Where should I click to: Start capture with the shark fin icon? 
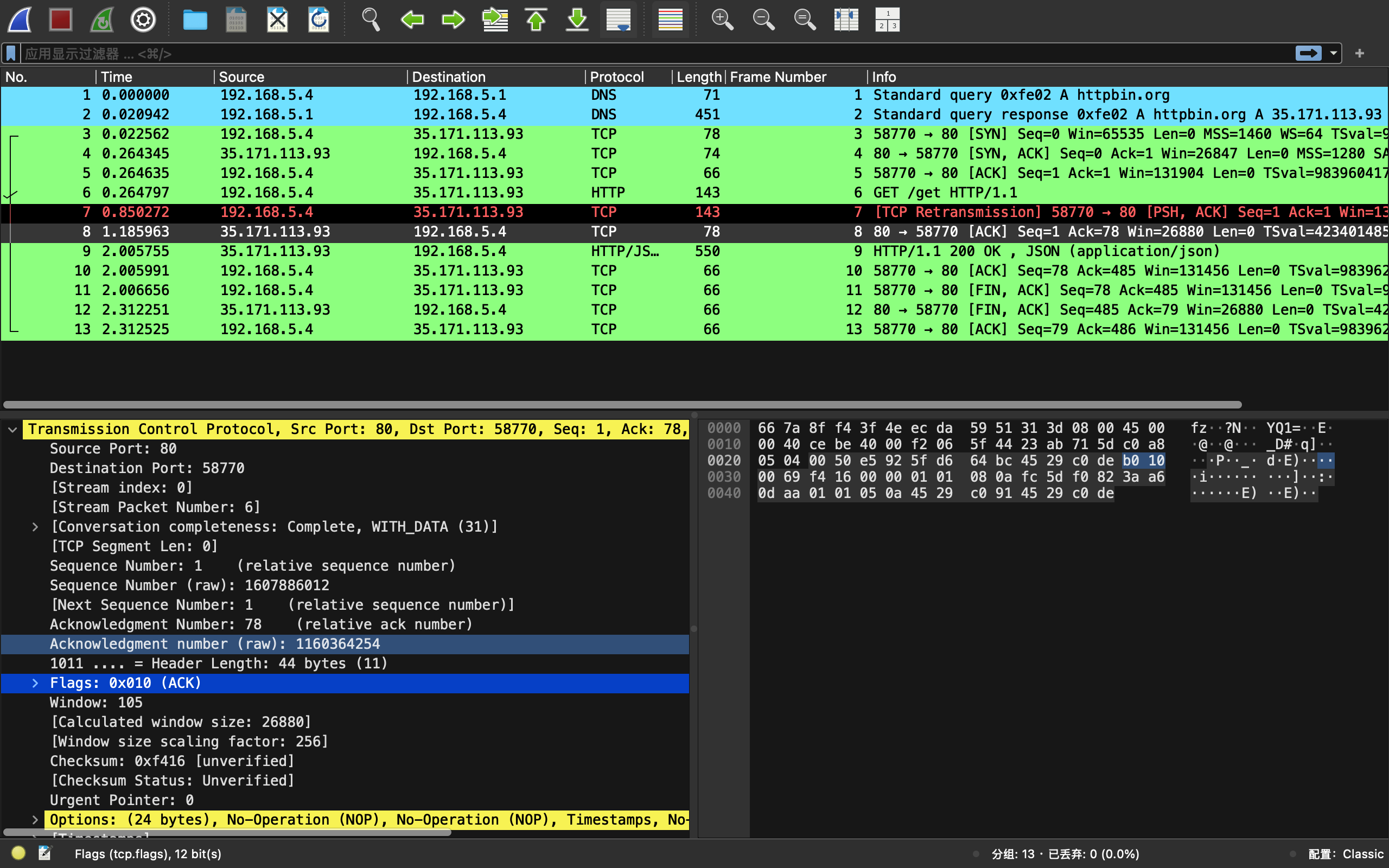[x=20, y=20]
